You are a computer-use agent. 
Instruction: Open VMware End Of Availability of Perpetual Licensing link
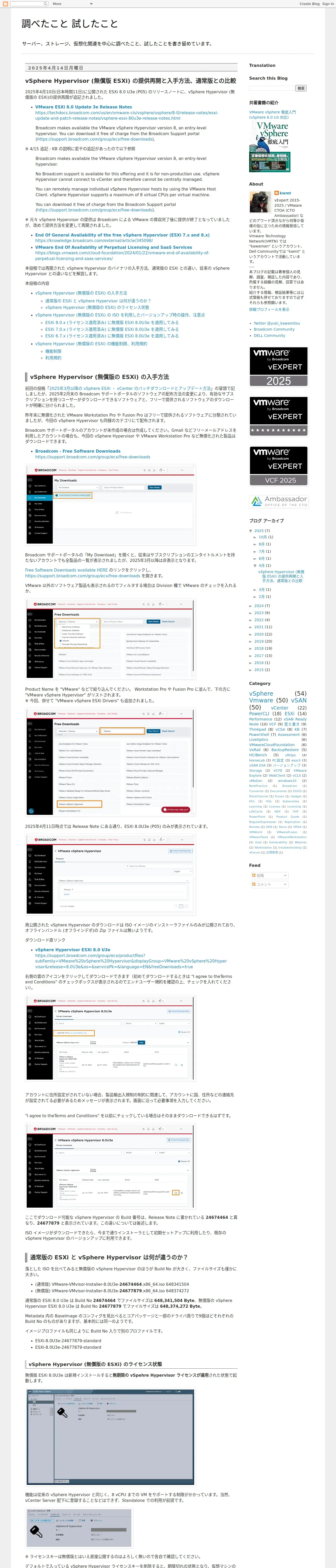pos(113,248)
